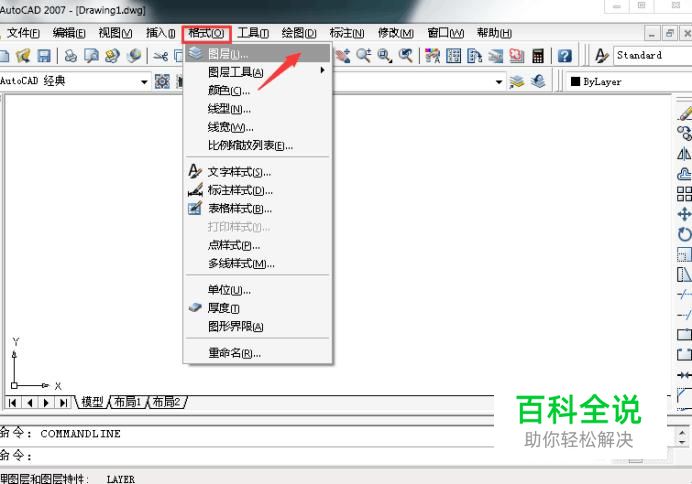
Task: Open the Properties palette icon
Action: click(x=432, y=56)
